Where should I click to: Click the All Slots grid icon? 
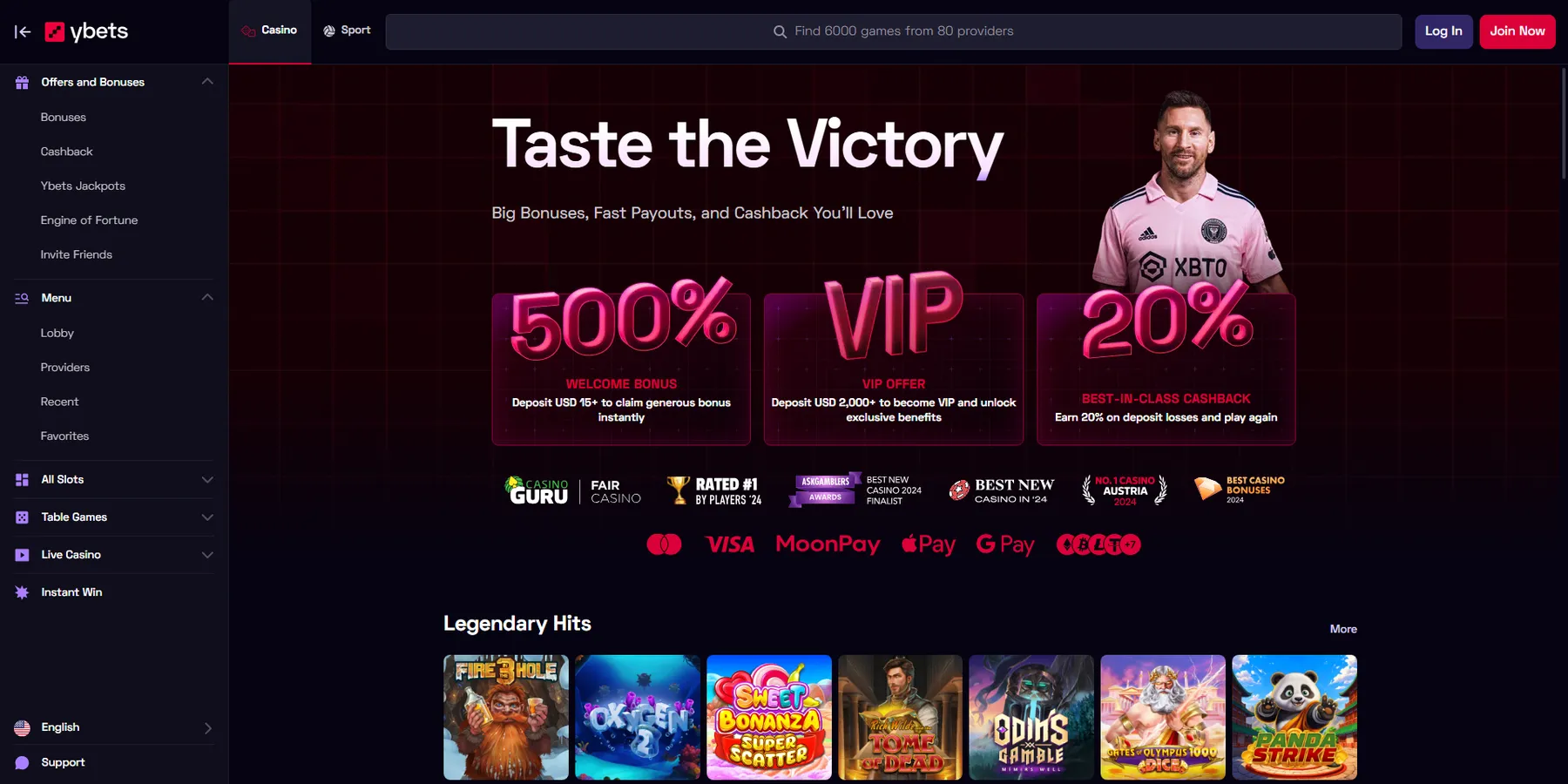23,480
